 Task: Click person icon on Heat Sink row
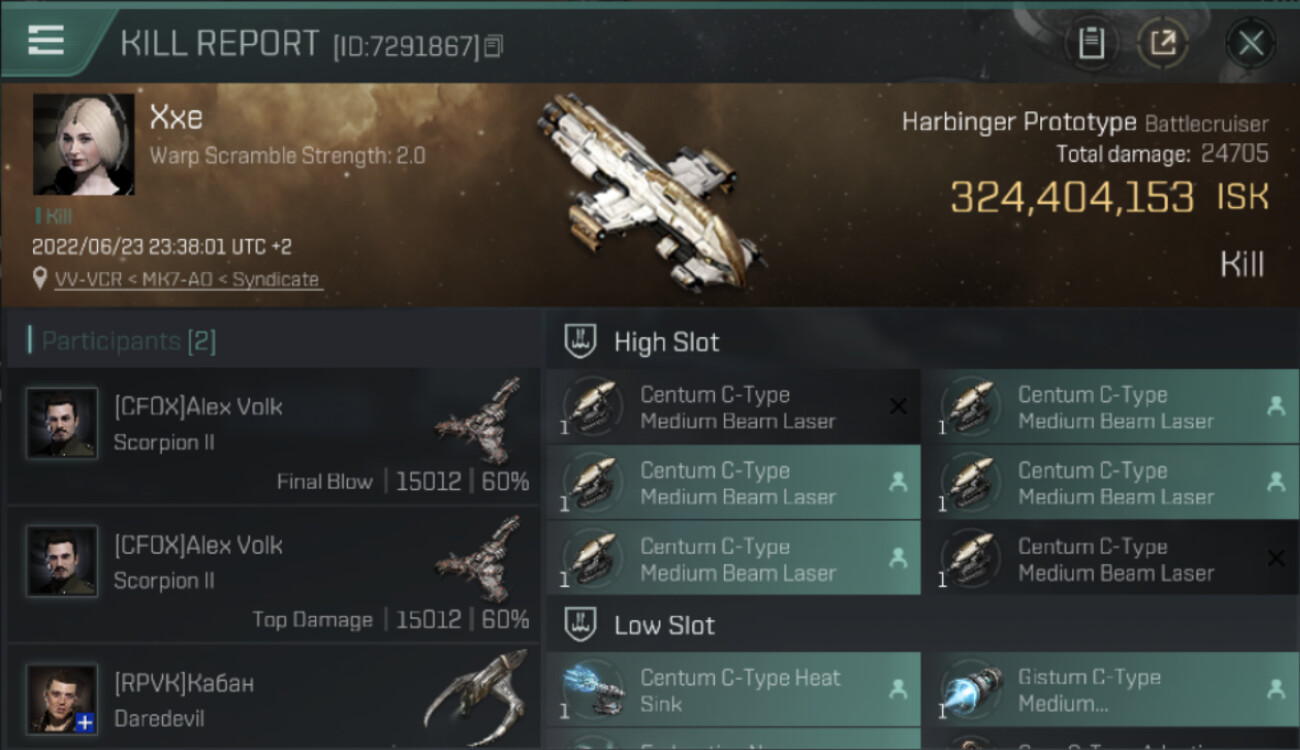point(898,689)
